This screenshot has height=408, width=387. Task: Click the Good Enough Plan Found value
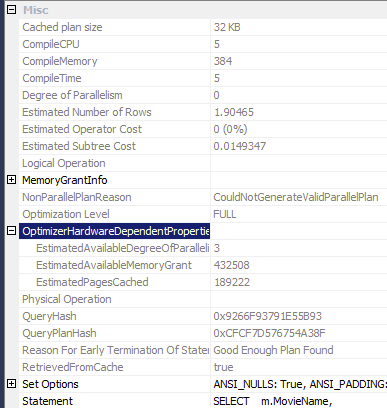273,350
